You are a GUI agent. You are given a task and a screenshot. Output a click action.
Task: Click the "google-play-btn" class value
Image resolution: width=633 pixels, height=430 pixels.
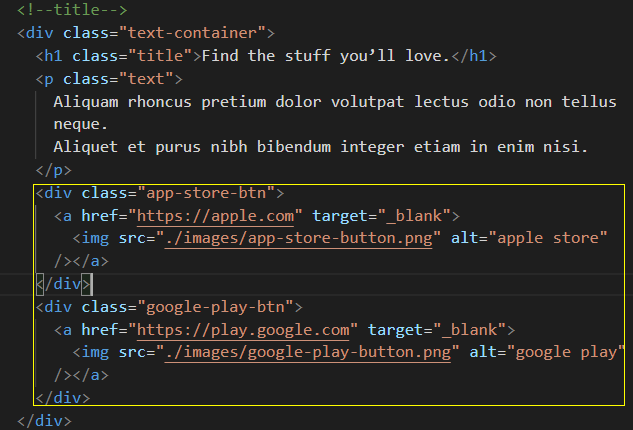[216, 307]
